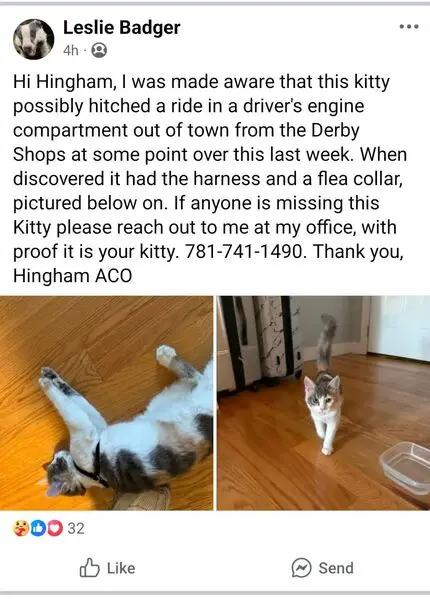Click the 'Hingham ACO' signature text
Viewport: 430px width, 599px height.
(x=73, y=276)
